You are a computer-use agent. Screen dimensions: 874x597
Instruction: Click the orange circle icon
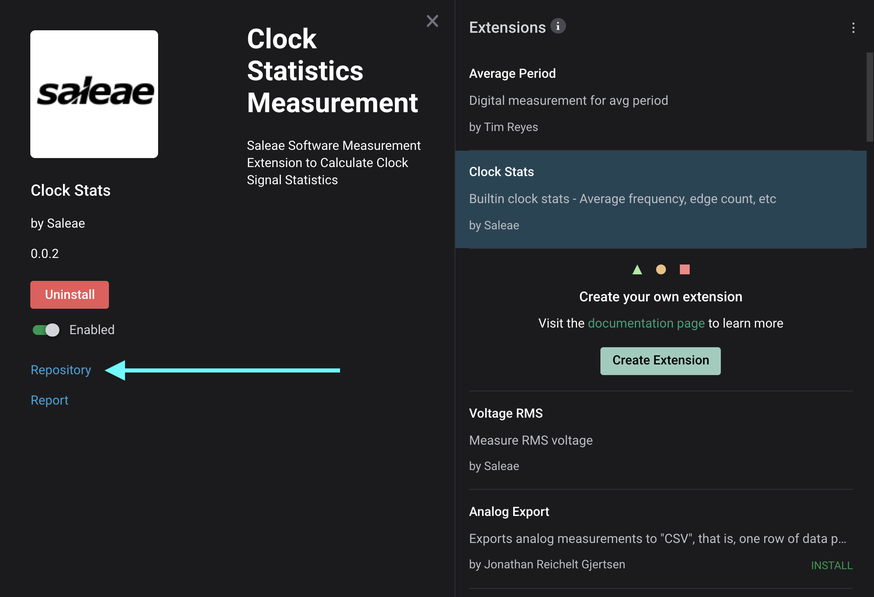(661, 270)
